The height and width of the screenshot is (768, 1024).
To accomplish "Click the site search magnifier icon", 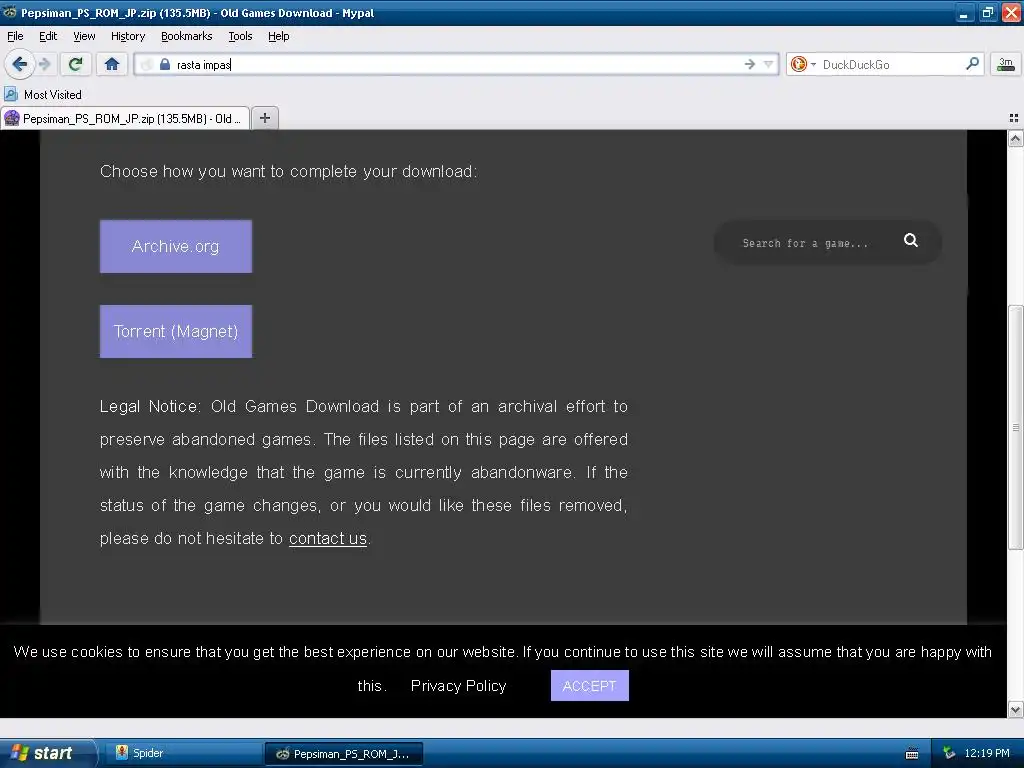I will (x=910, y=240).
